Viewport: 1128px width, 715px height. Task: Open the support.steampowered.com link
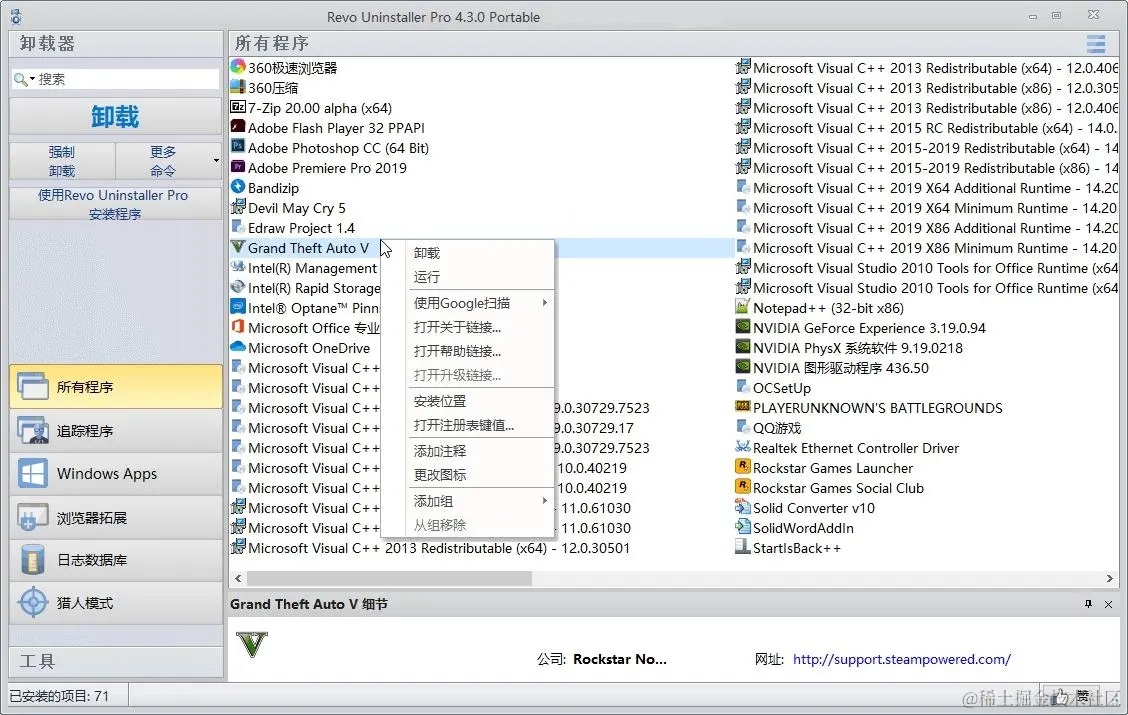click(901, 659)
